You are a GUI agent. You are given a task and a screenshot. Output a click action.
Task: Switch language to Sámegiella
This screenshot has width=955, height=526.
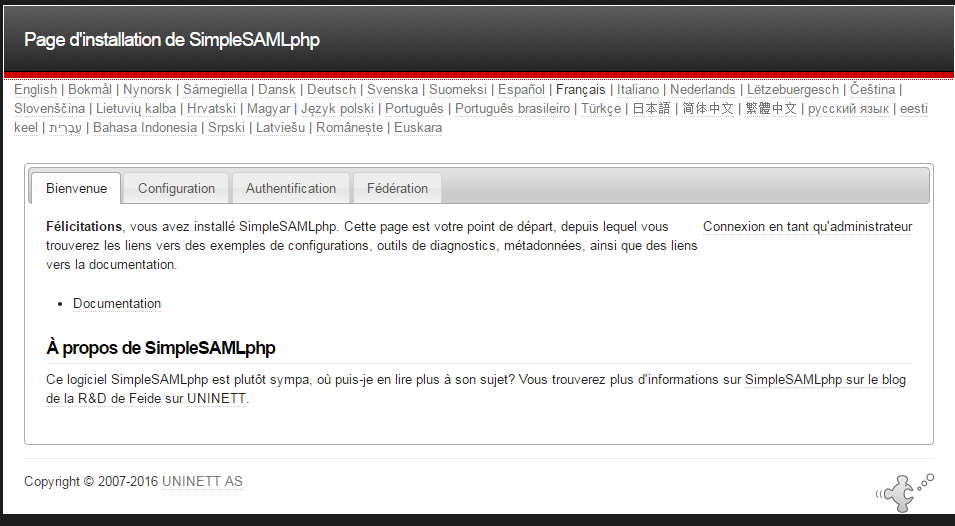[215, 89]
